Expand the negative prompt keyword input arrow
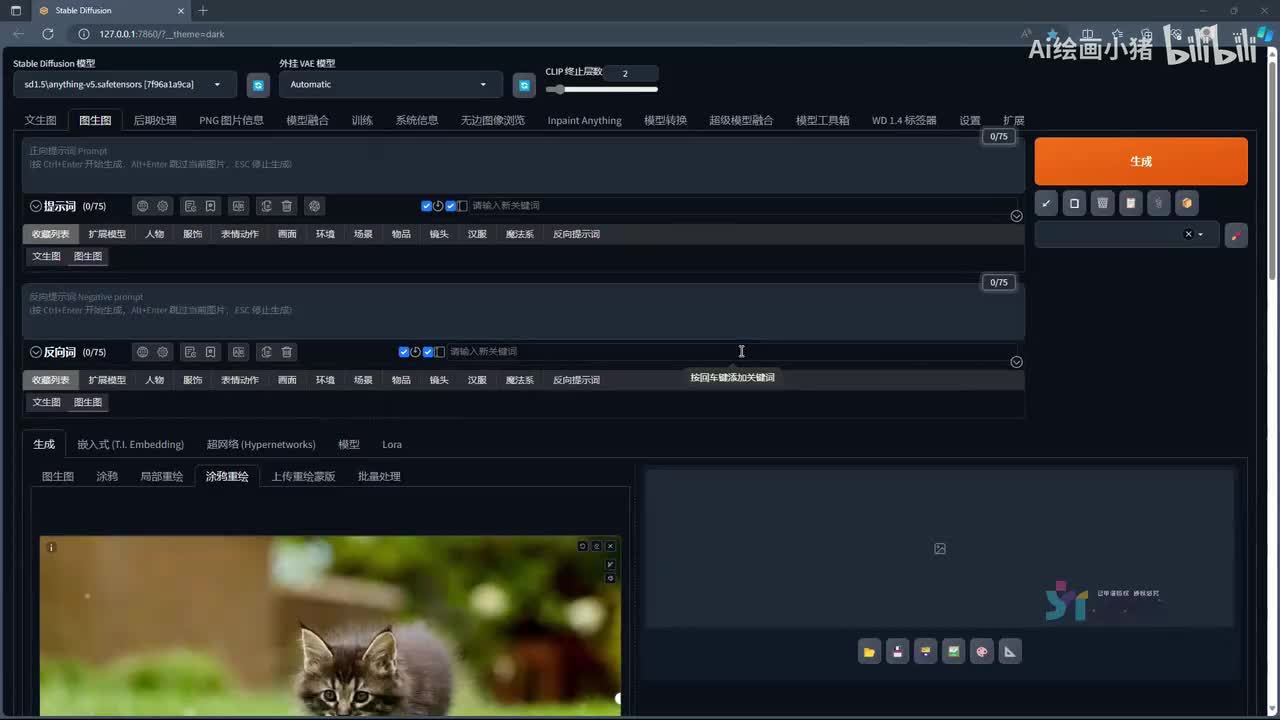Viewport: 1280px width, 720px height. 1016,362
